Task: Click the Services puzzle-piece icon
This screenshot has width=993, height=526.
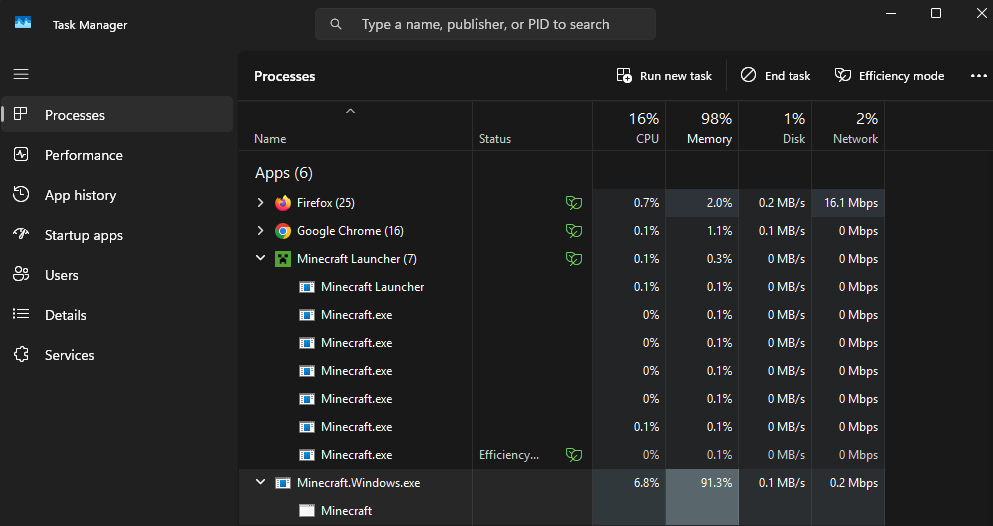Action: coord(21,355)
